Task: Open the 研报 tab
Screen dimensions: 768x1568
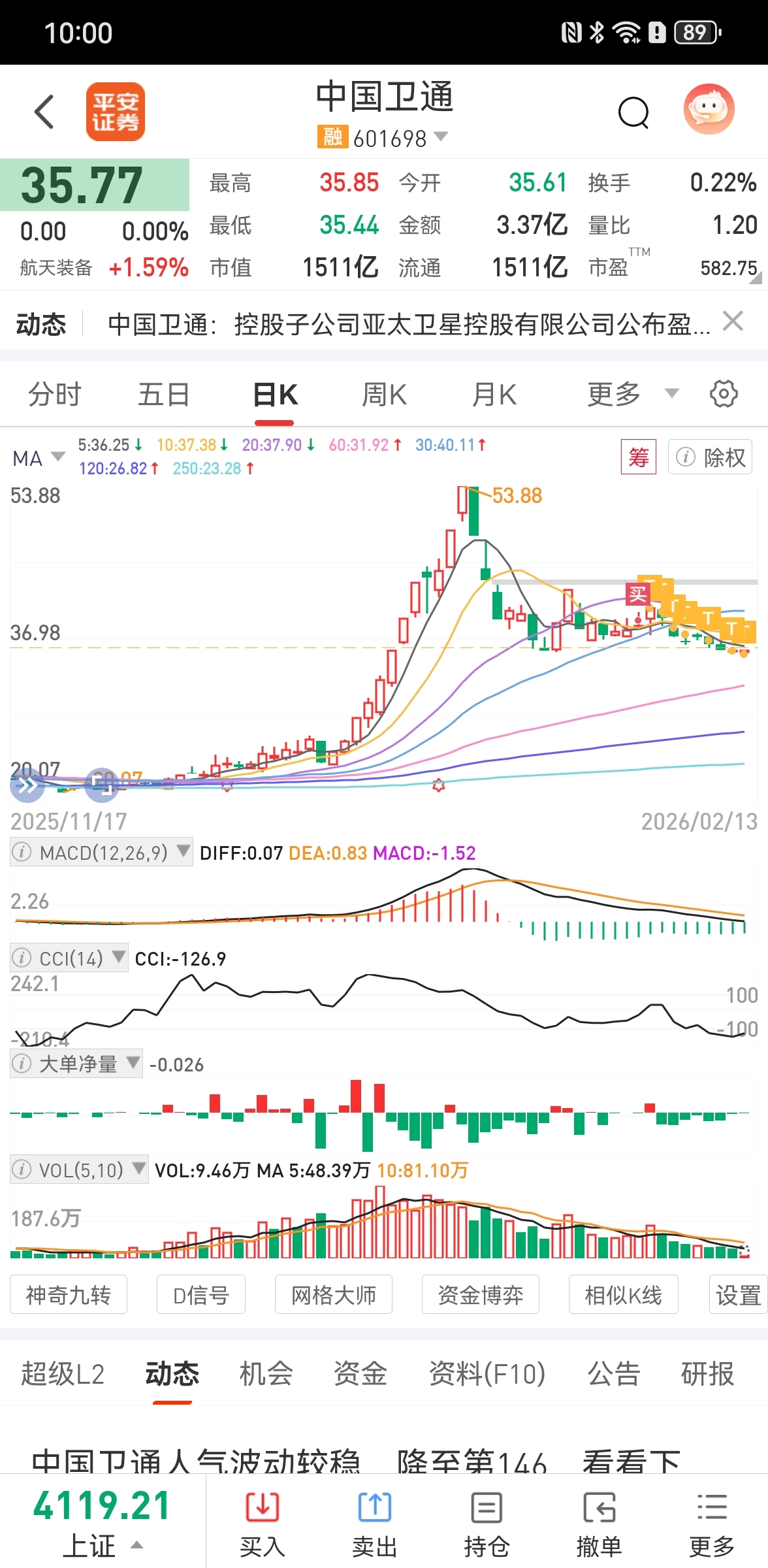Action: pos(708,1373)
